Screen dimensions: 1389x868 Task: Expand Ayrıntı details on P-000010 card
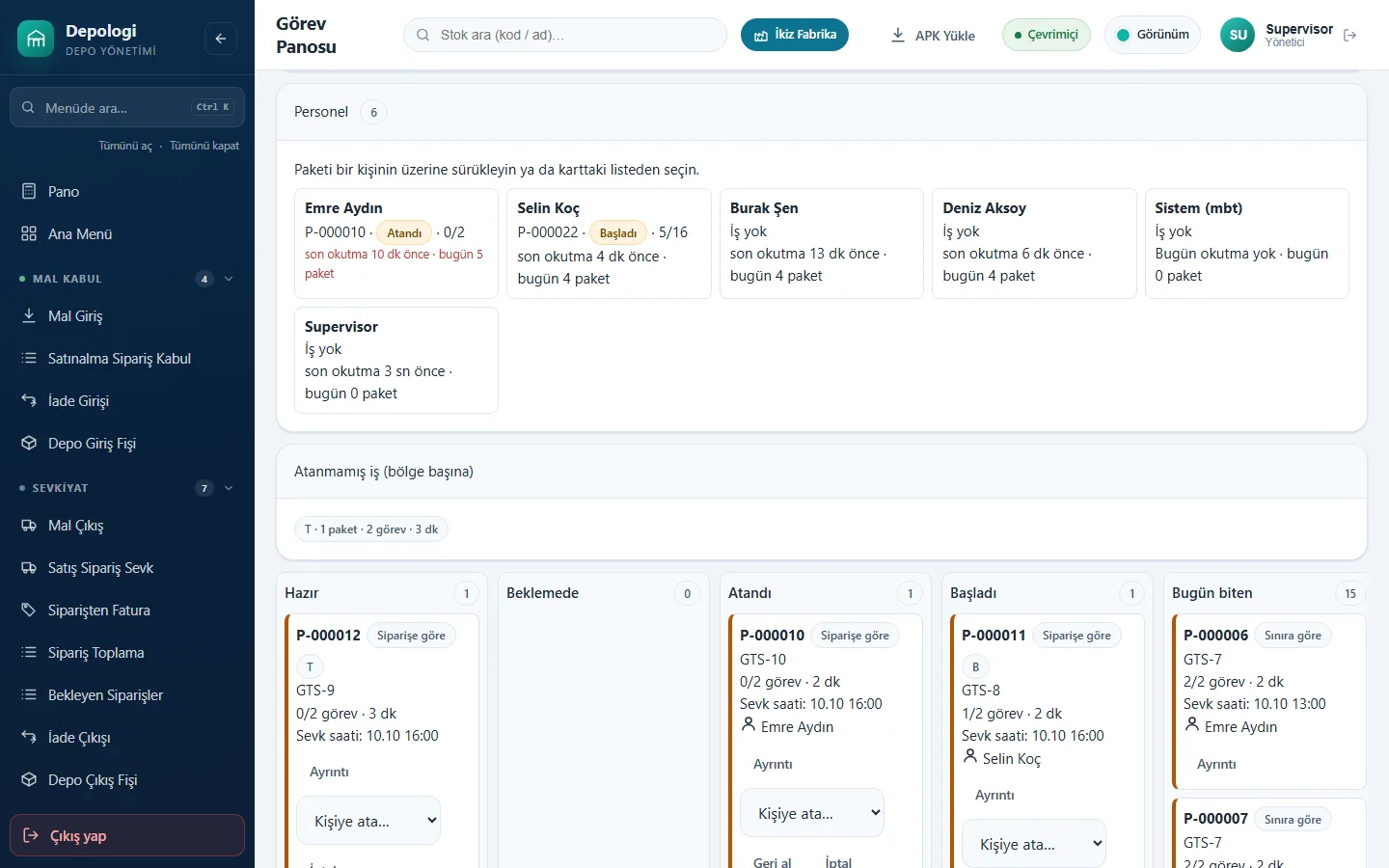pos(773,764)
